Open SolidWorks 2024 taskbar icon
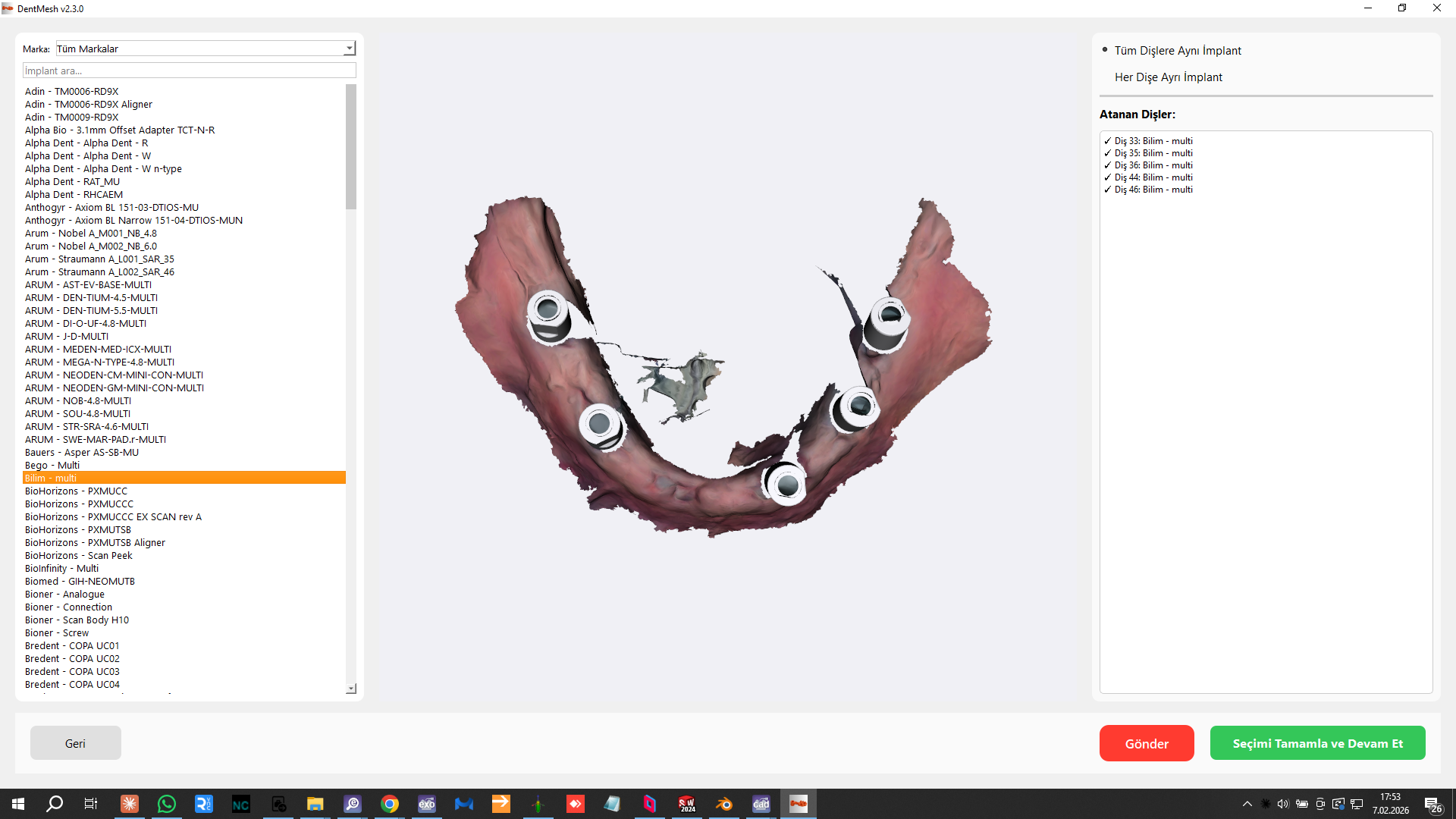 [687, 804]
